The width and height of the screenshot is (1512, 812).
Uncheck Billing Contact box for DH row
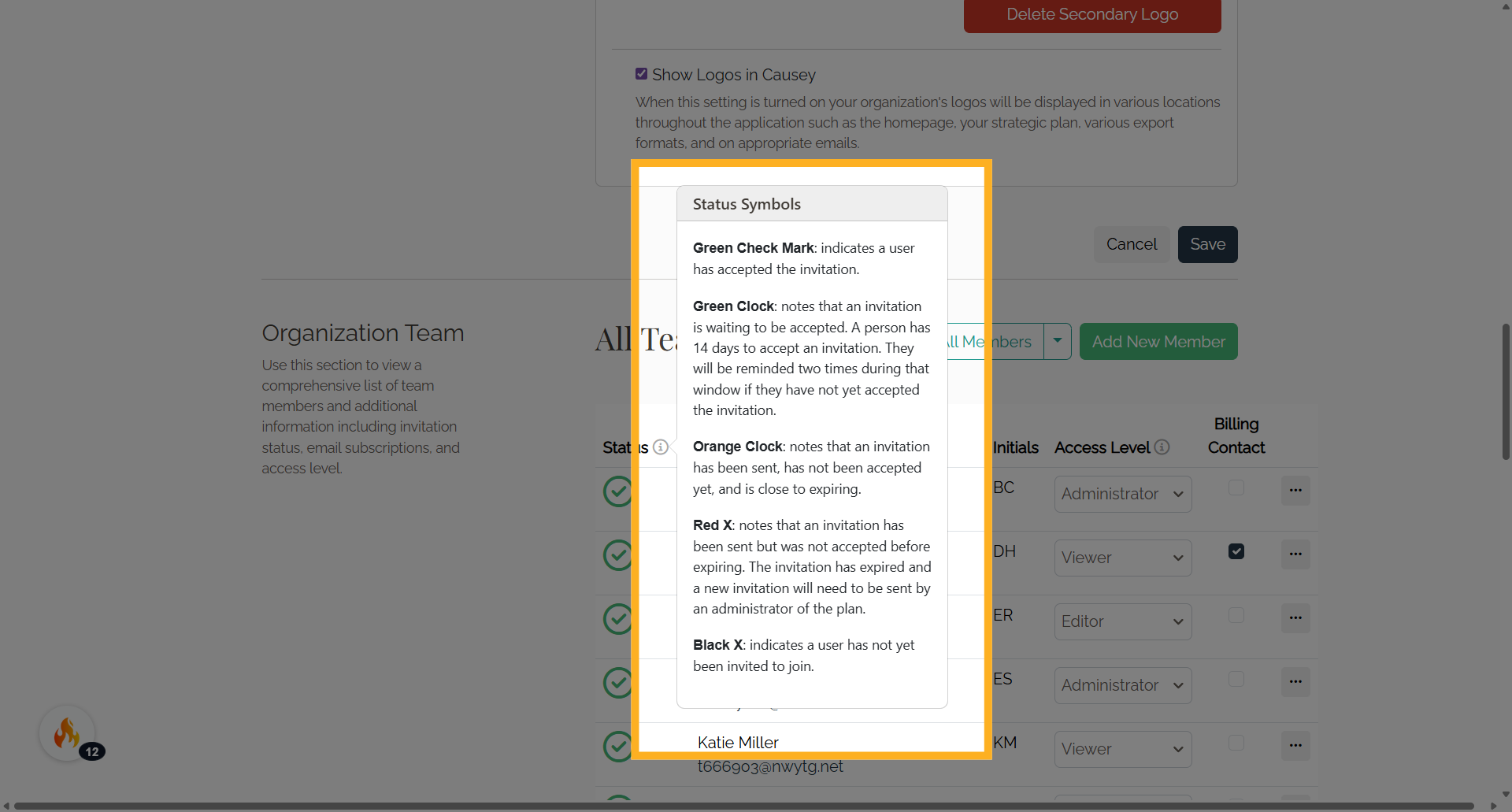tap(1236, 551)
